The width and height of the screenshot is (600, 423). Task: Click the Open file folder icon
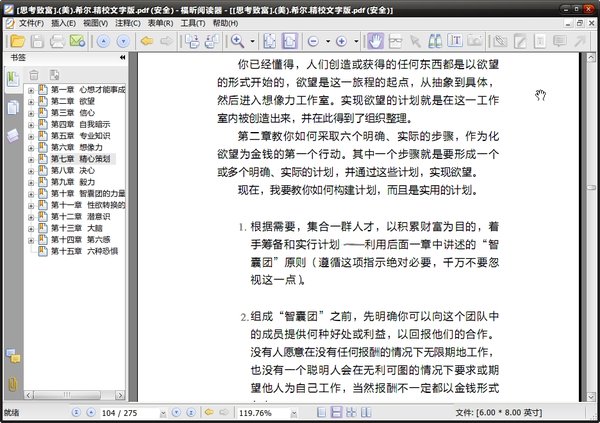[x=17, y=41]
